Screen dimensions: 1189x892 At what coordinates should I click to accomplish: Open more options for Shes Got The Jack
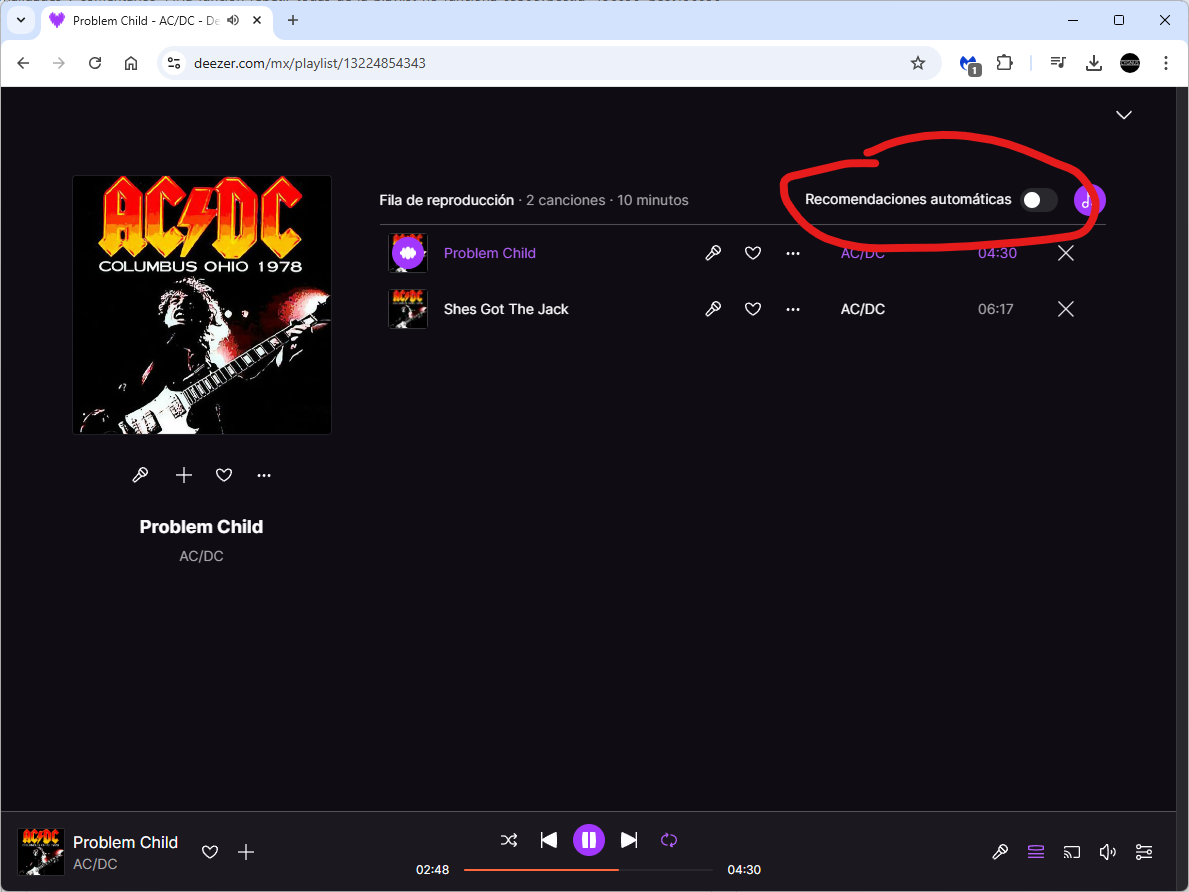pos(793,309)
